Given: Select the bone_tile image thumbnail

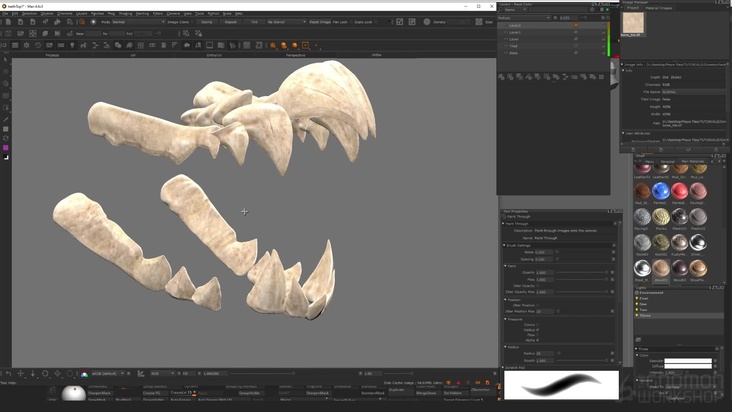Looking at the screenshot, I should [633, 22].
